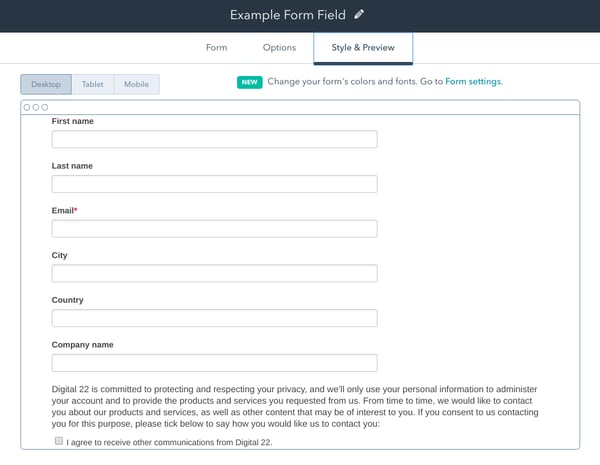Image resolution: width=600 pixels, height=465 pixels.
Task: Click third browser window circle in preview
Action: 44,107
